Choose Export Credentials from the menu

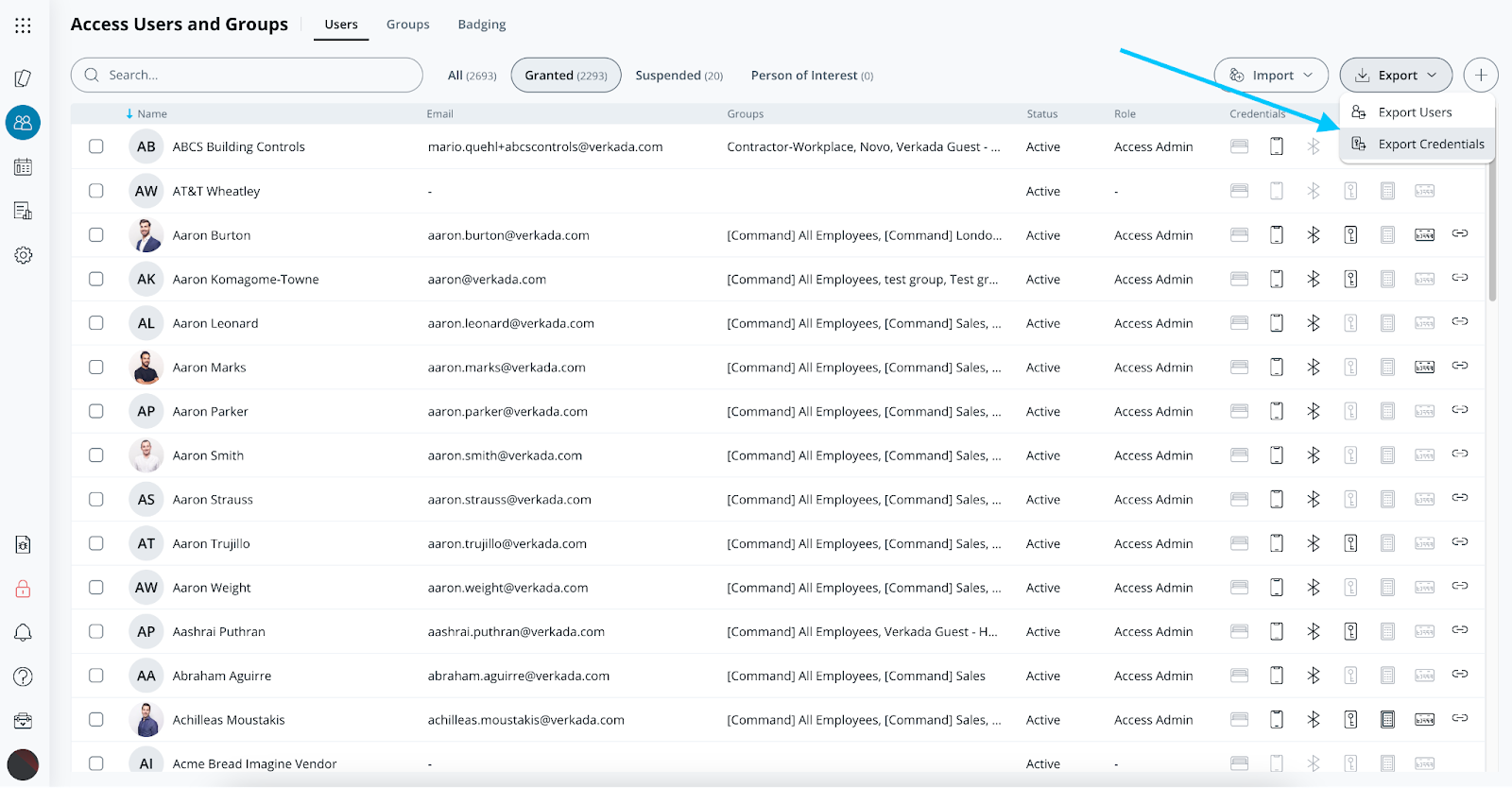1430,145
